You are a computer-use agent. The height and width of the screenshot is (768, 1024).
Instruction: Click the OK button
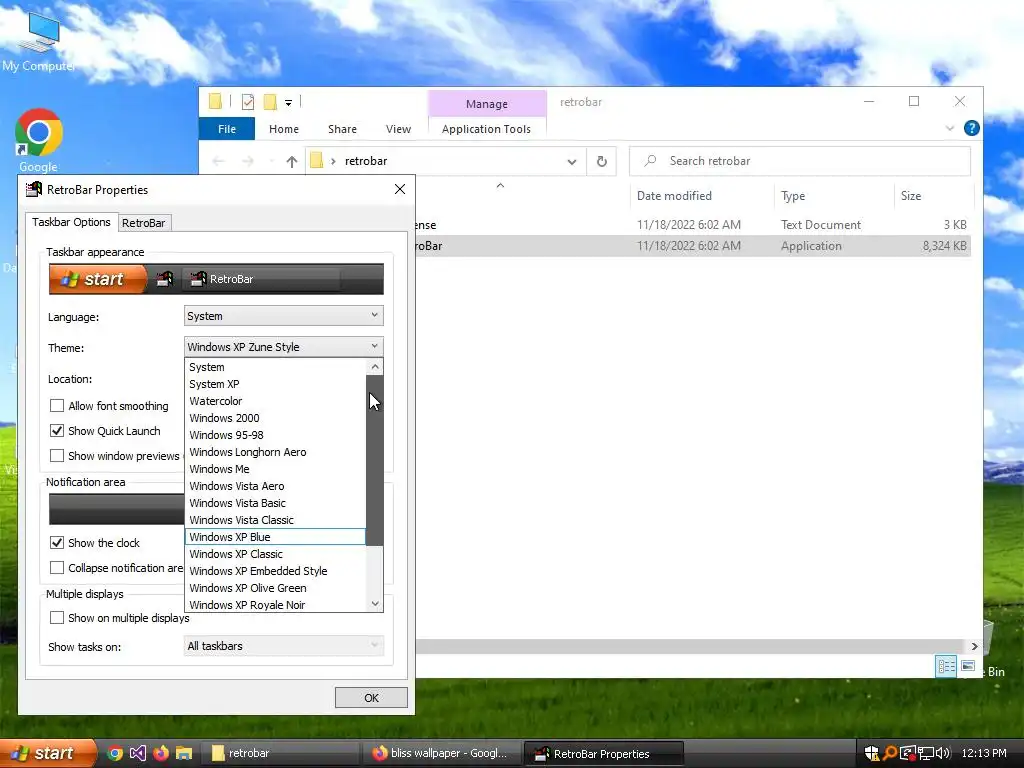pyautogui.click(x=371, y=697)
